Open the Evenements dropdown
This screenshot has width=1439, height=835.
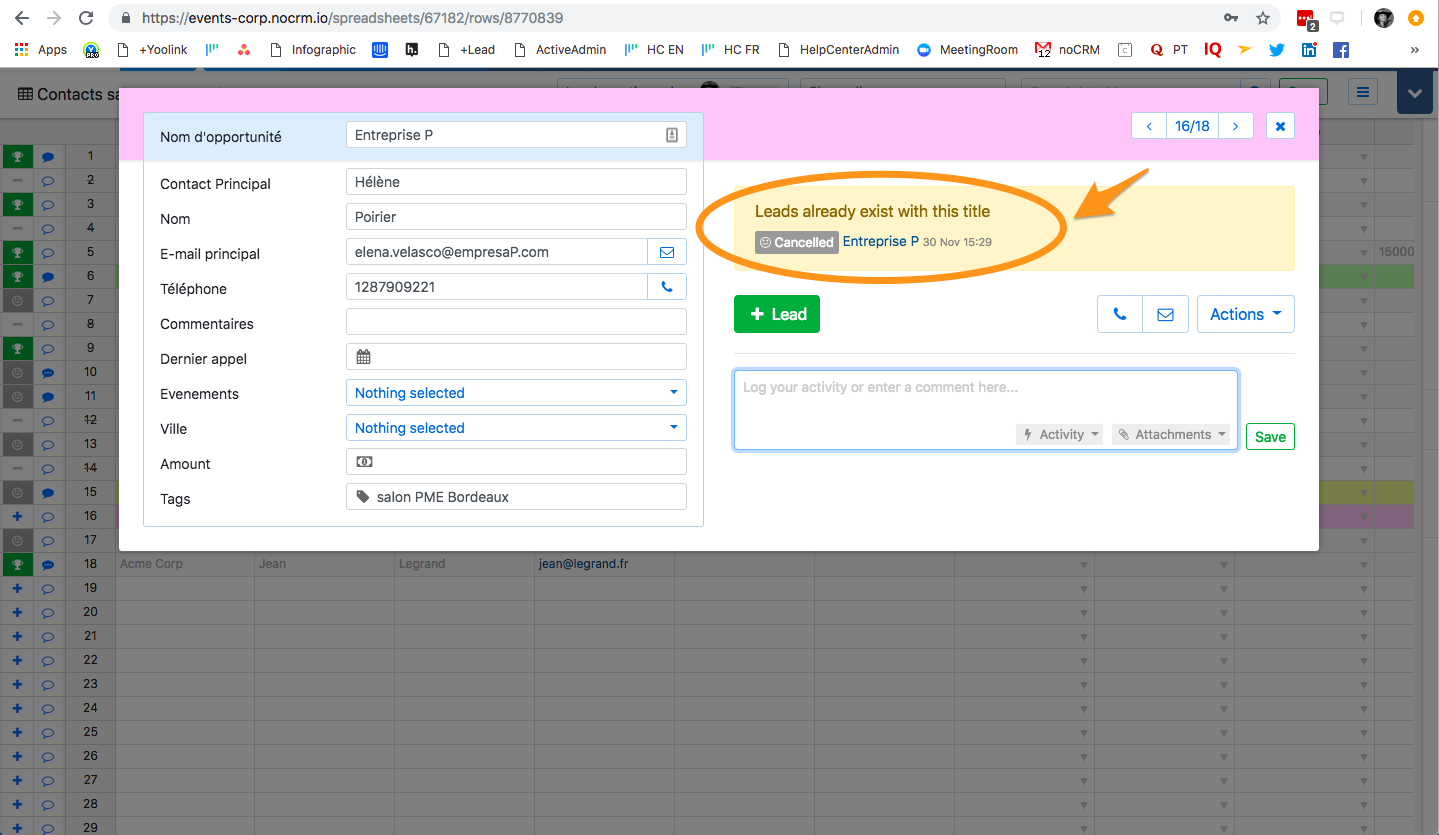point(516,393)
